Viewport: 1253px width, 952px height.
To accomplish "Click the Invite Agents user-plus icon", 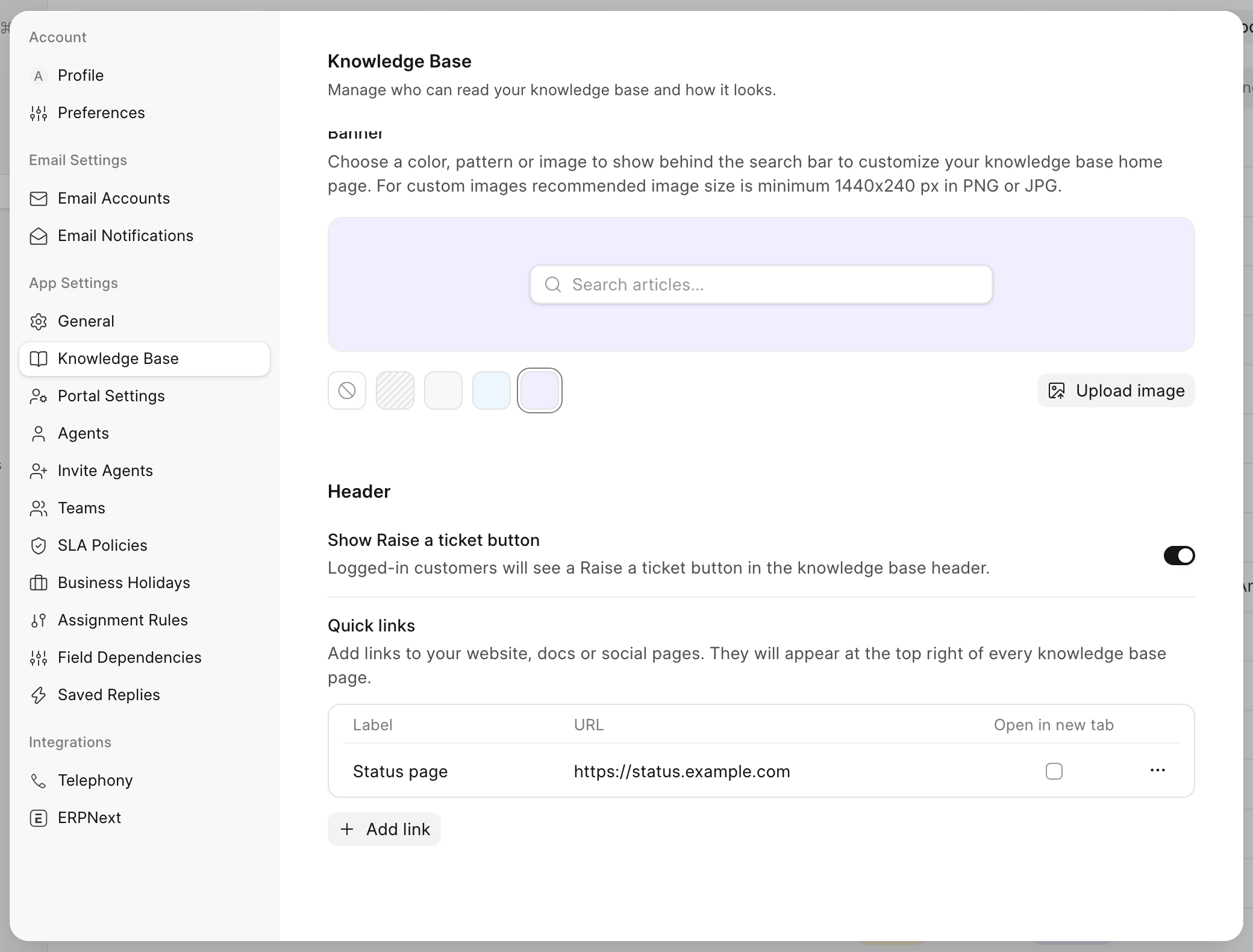I will pyautogui.click(x=39, y=471).
